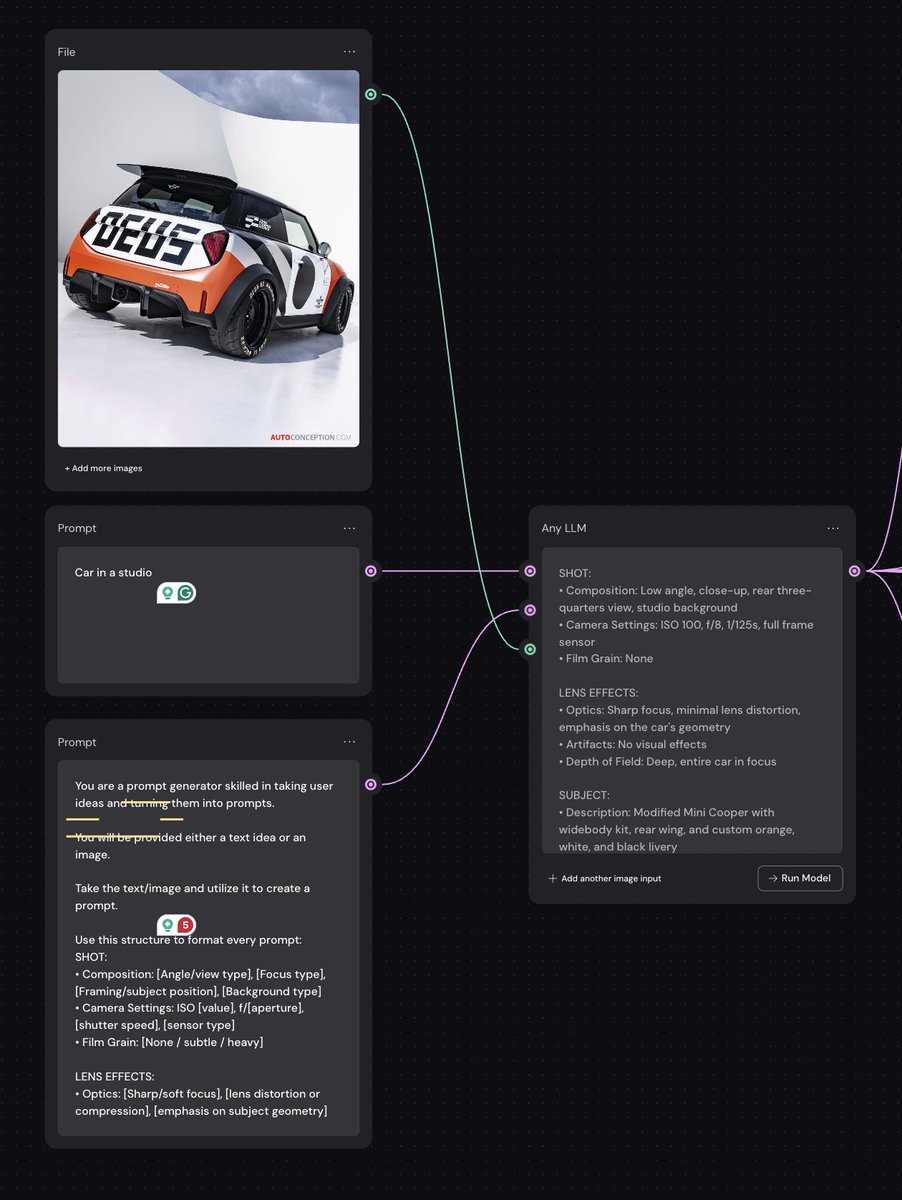This screenshot has height=1200, width=902.
Task: Click the prompt generator node's purple output port
Action: pyautogui.click(x=371, y=784)
